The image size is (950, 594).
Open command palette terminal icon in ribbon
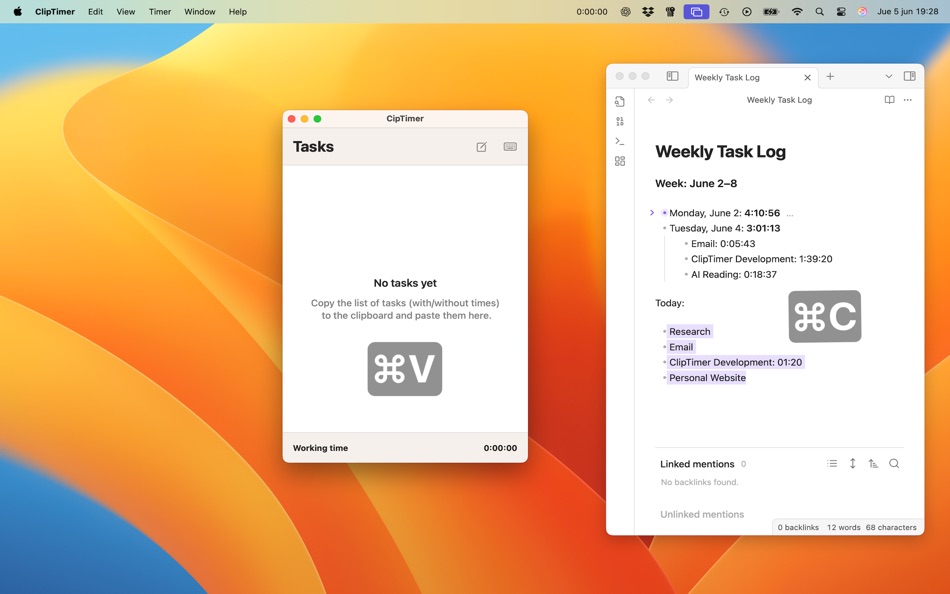620,141
